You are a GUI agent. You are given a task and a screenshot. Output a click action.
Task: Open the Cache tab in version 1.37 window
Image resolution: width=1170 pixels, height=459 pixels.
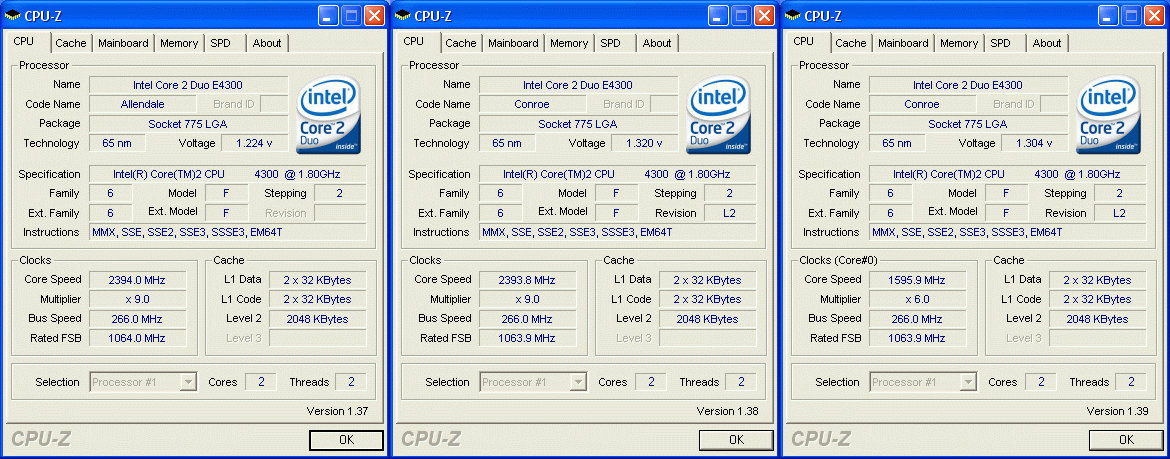tap(71, 43)
